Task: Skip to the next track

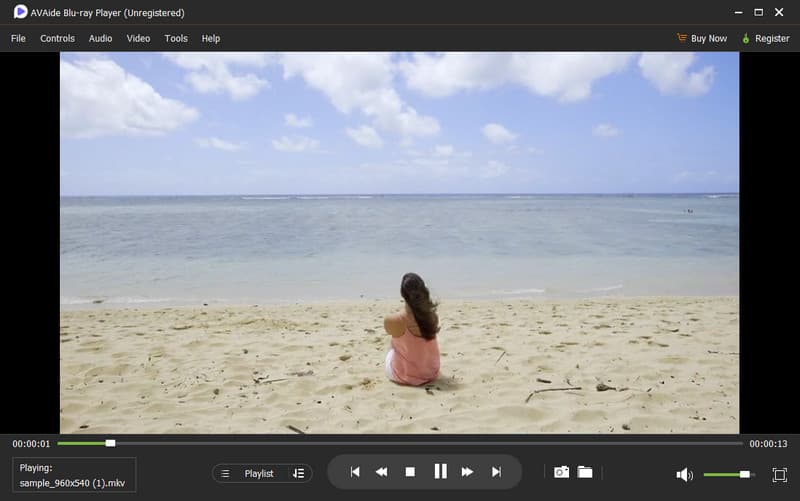Action: pos(496,472)
